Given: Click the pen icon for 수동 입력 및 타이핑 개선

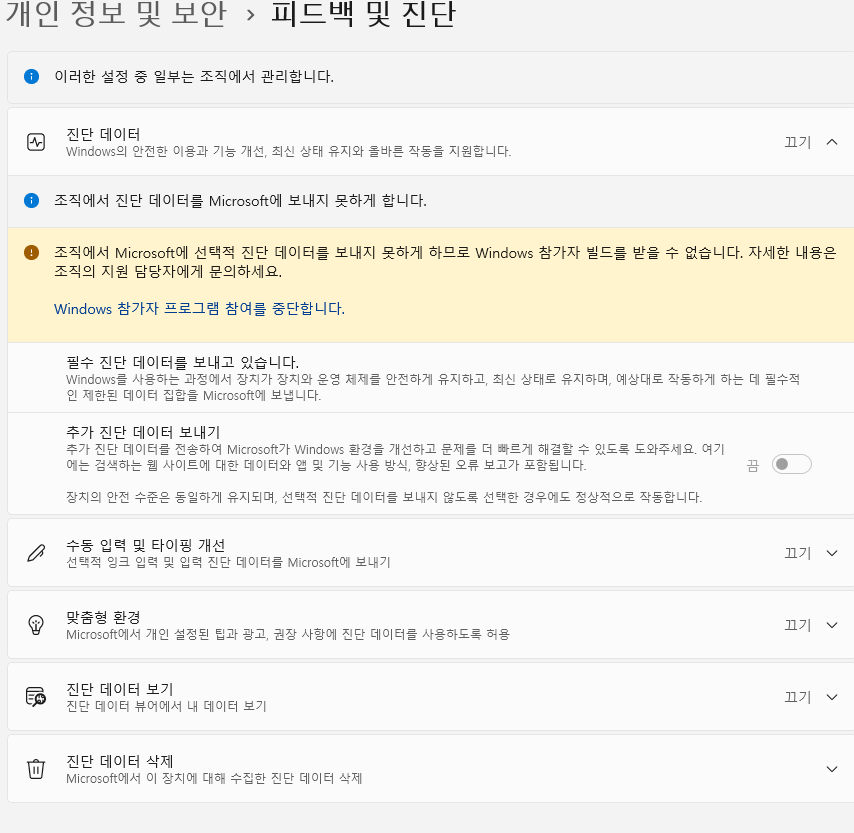Looking at the screenshot, I should pos(36,553).
